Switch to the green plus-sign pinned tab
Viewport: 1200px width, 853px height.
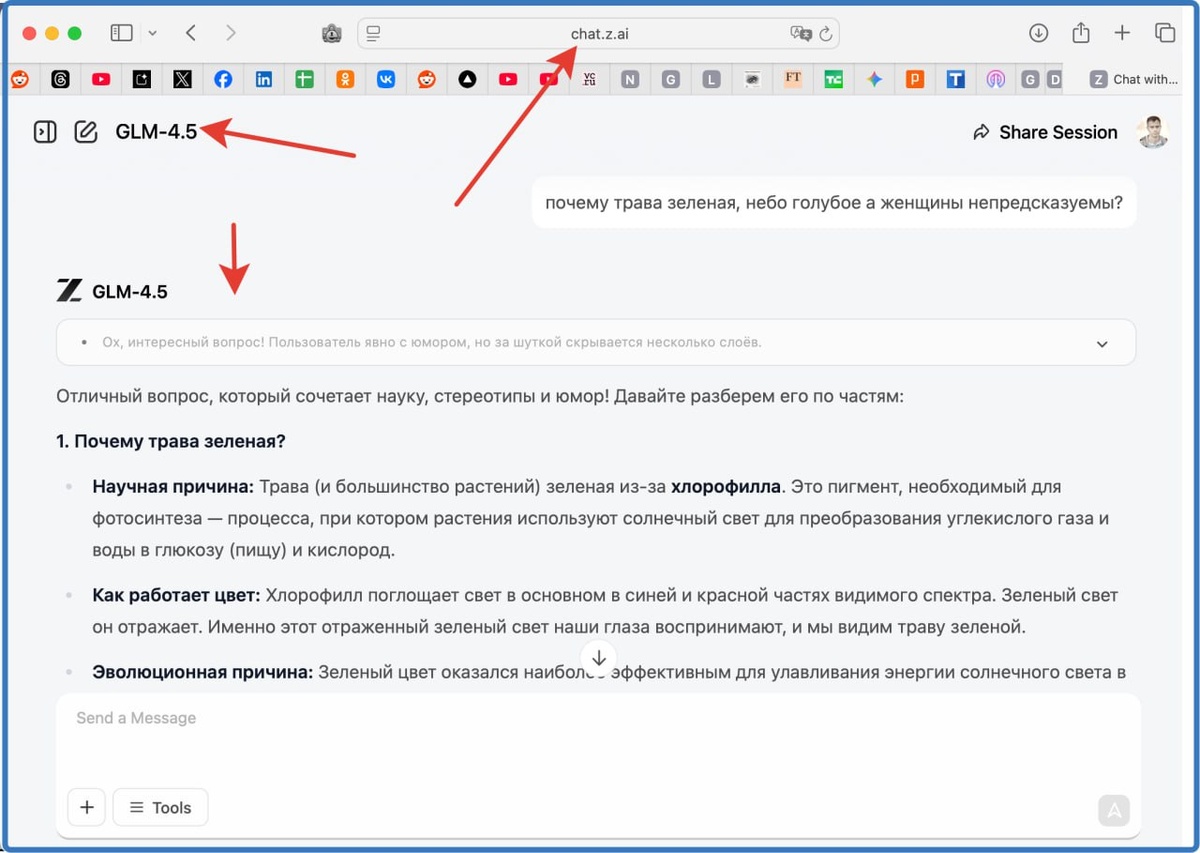[x=305, y=79]
